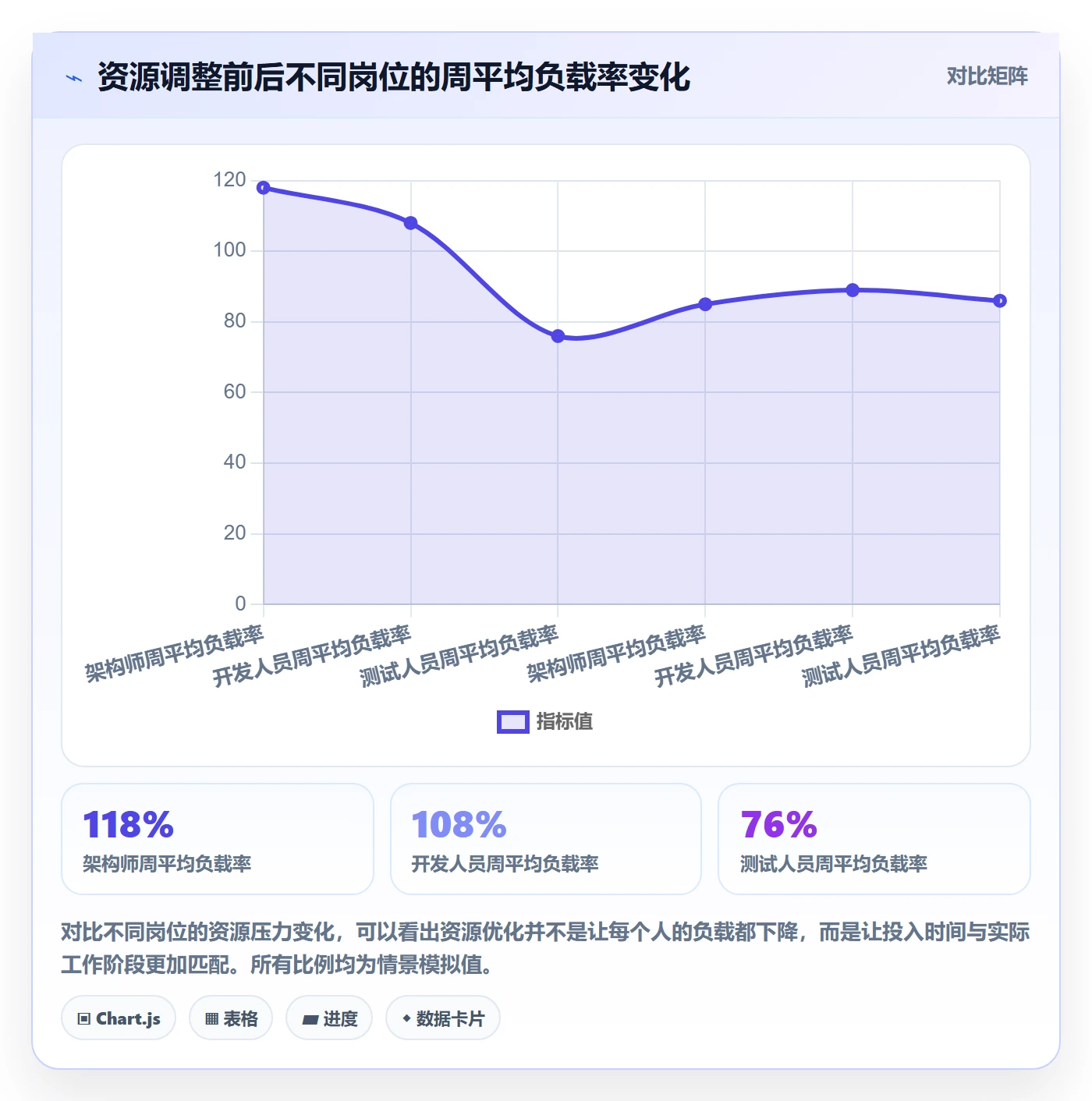This screenshot has height=1101, width=1092.
Task: Click the chart data point at 108
Action: coord(410,223)
